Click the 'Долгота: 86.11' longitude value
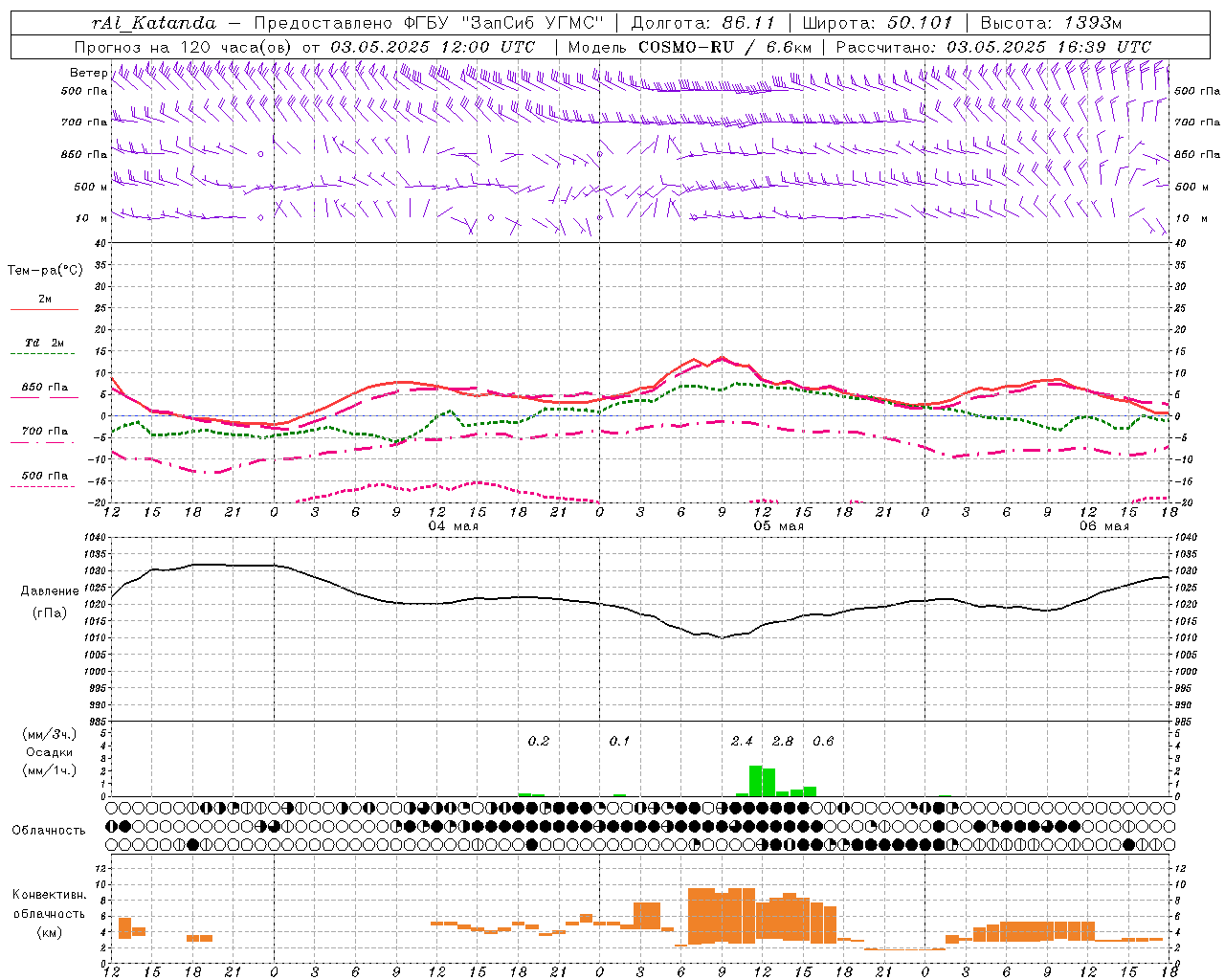Screen dimensions: 1225x980 702,23
